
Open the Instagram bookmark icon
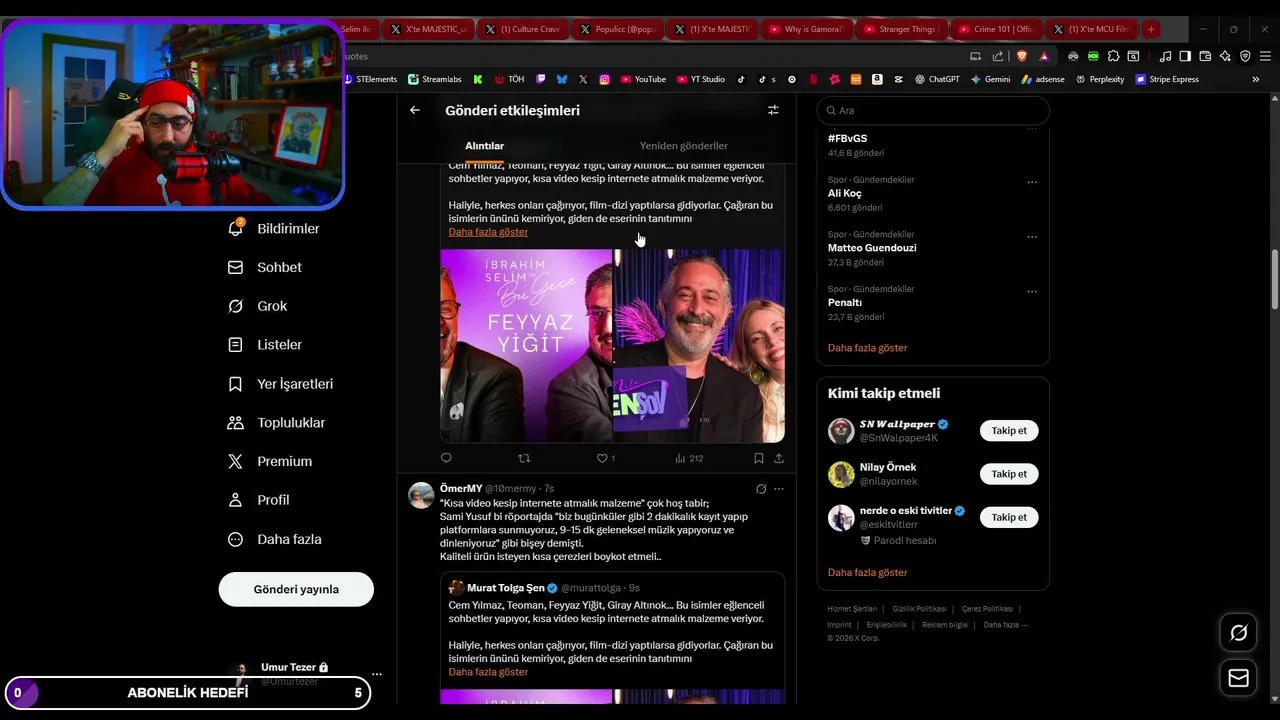point(604,79)
